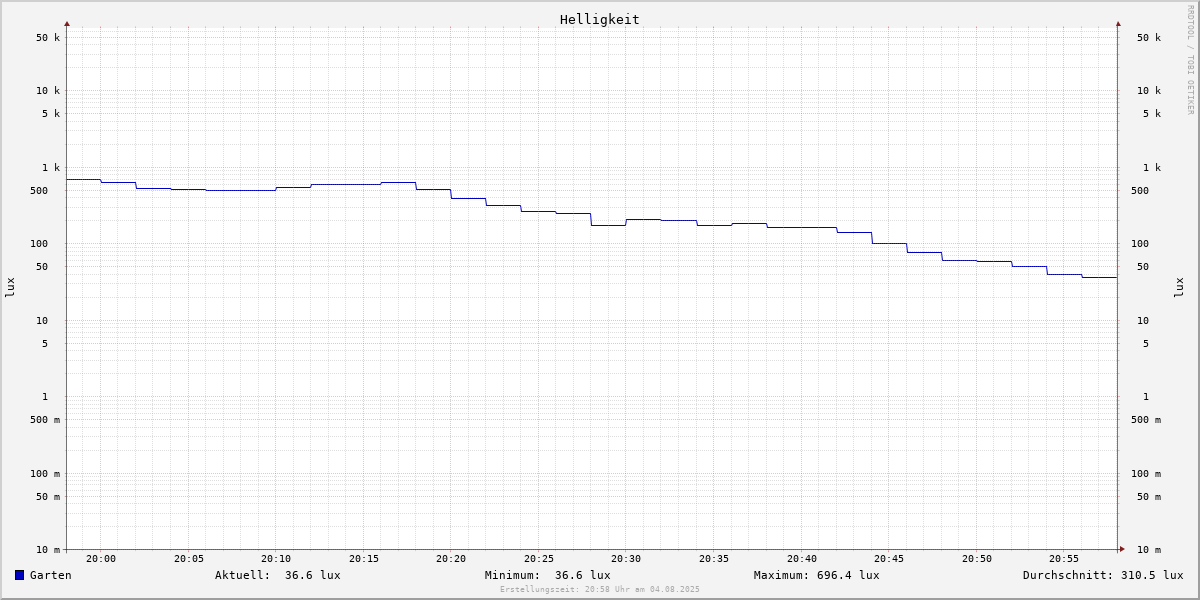This screenshot has width=1200, height=600.
Task: Click the 20:10 time axis label
Action: click(x=276, y=559)
